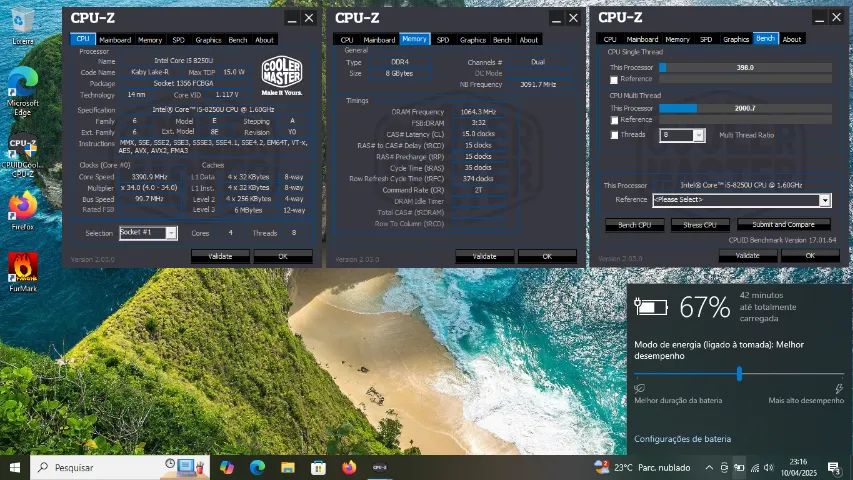The width and height of the screenshot is (853, 480).
Task: Open the notification center icon
Action: coord(833,467)
